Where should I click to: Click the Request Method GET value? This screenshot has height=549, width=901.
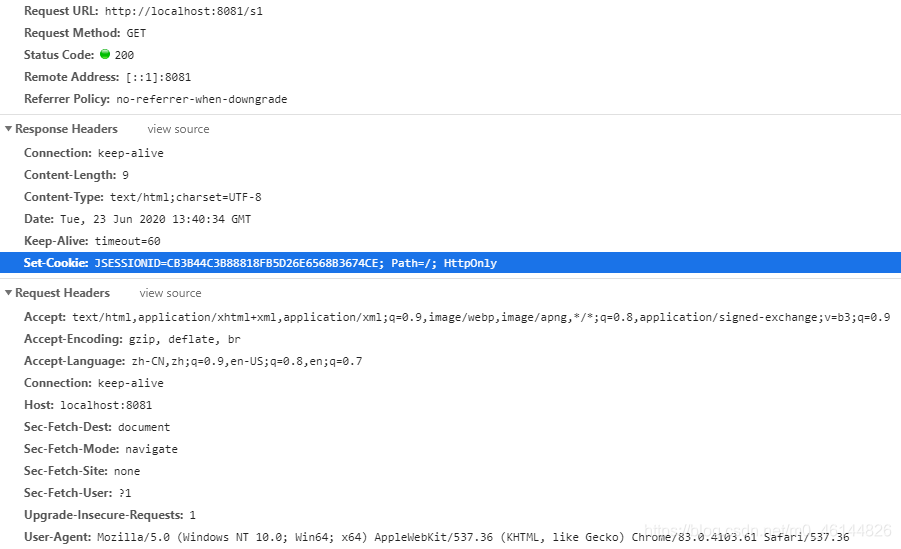point(136,33)
